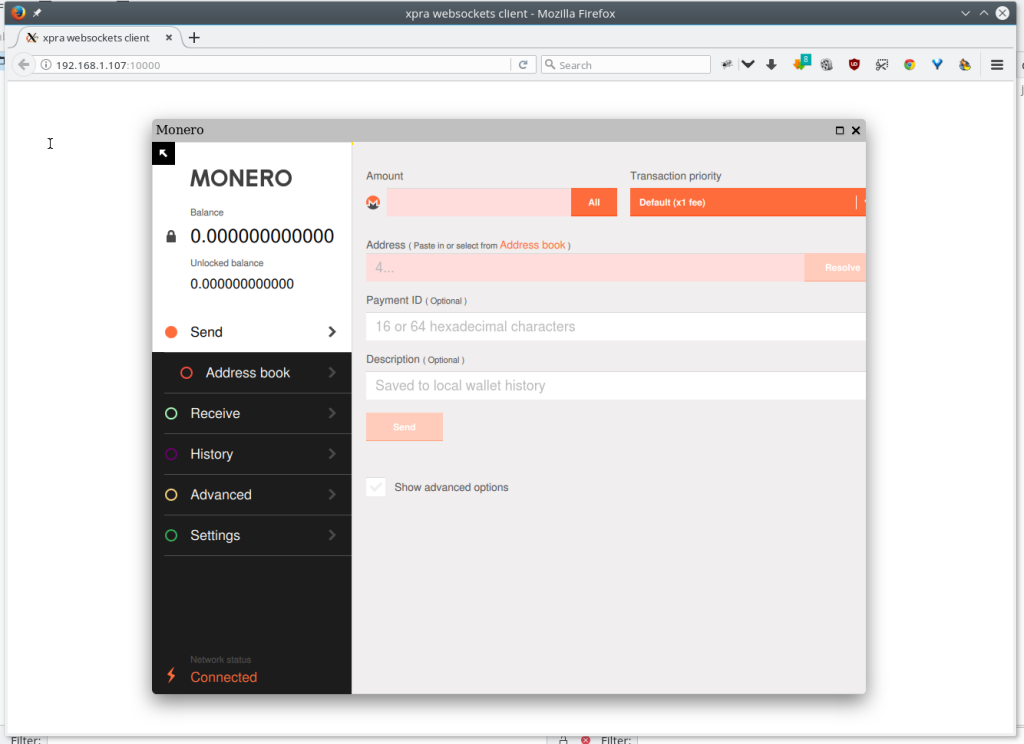Open a new Firefox tab
This screenshot has width=1024, height=744.
coord(194,38)
